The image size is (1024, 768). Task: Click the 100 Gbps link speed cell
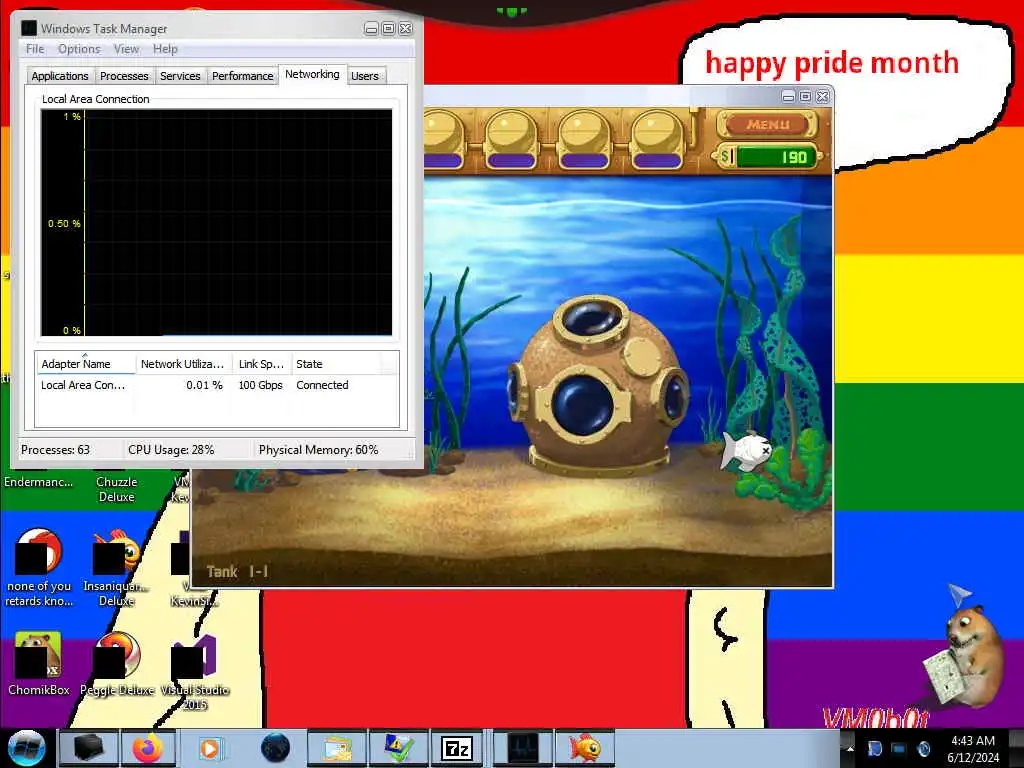click(261, 385)
